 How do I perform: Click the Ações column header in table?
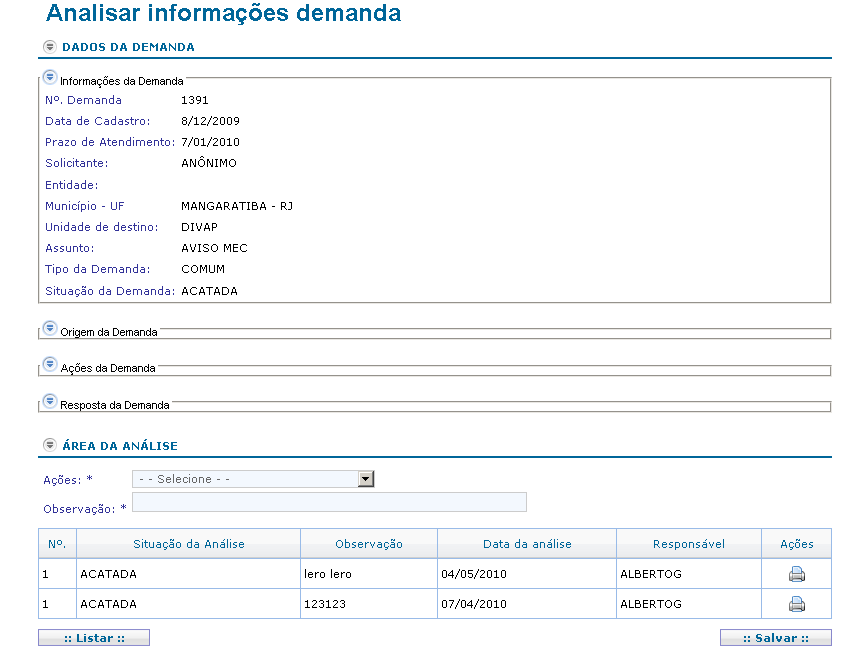click(x=796, y=544)
